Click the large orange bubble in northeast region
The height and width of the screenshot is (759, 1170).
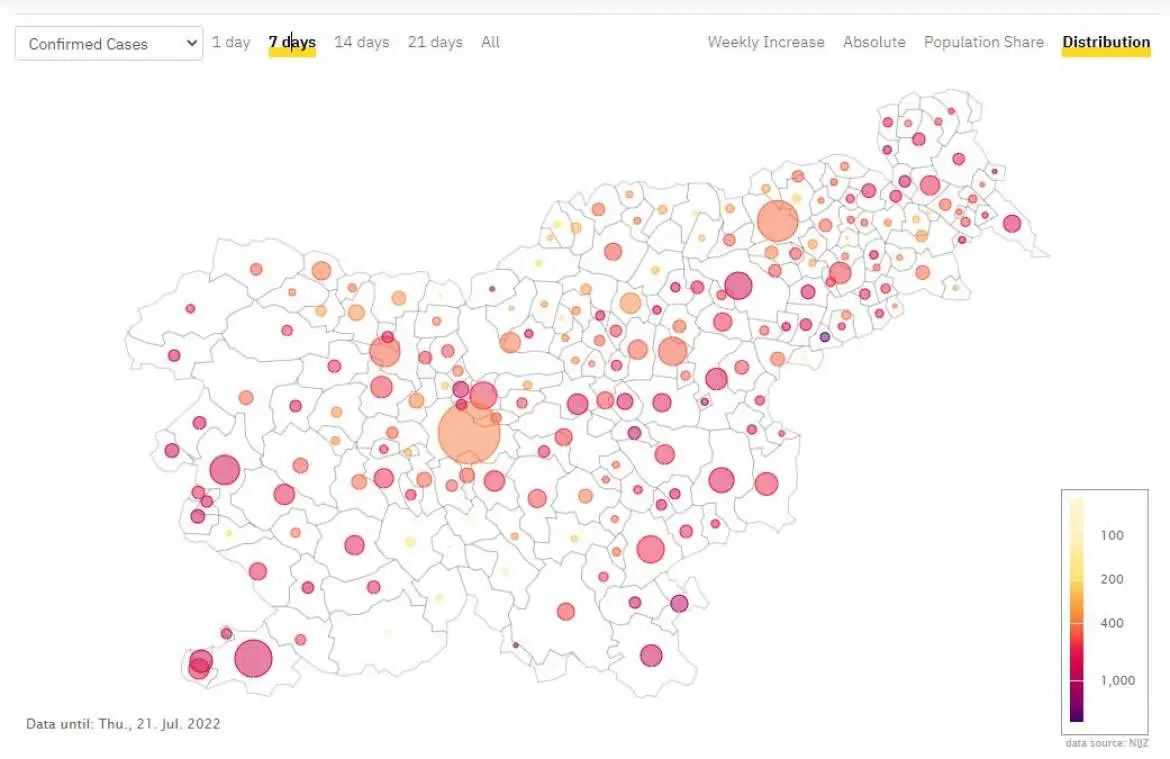[777, 221]
